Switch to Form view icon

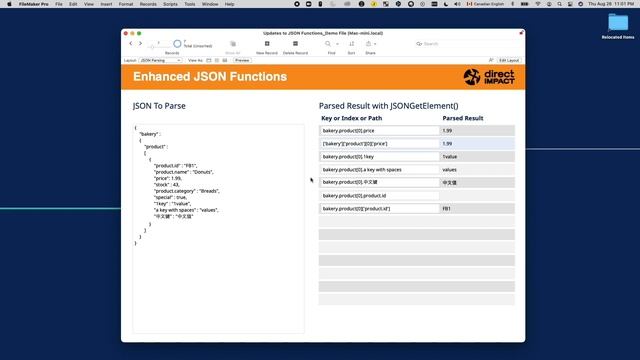point(209,60)
